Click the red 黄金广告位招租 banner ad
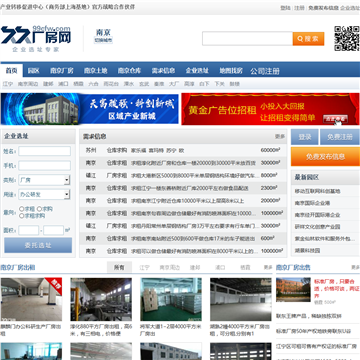 [270, 109]
